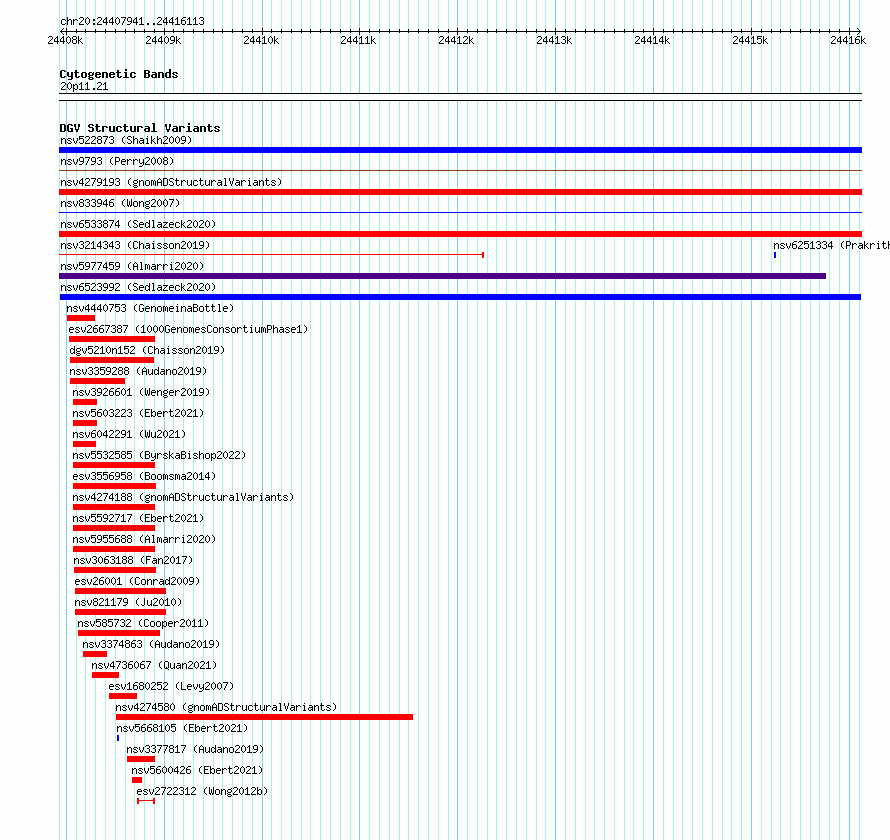The height and width of the screenshot is (840, 890).
Task: Select the red bar under nsv4440753
Action: pos(81,318)
